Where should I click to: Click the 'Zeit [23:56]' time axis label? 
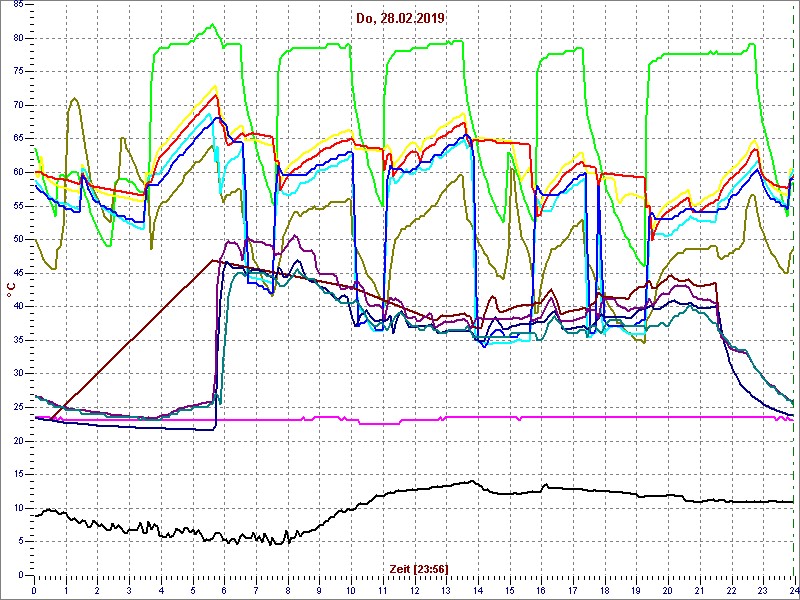click(x=419, y=568)
